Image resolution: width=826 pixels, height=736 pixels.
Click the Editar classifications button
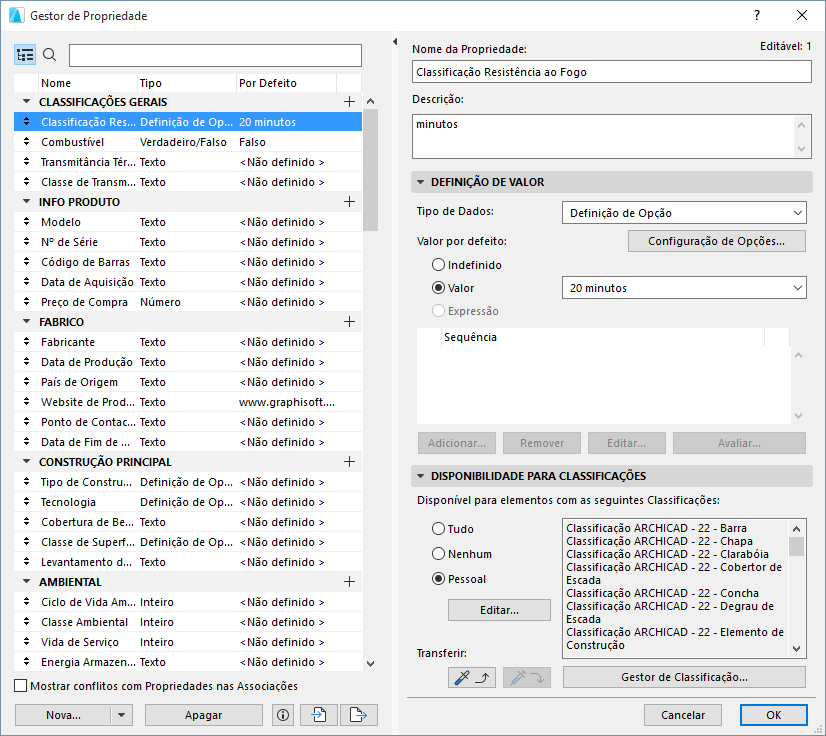point(499,610)
